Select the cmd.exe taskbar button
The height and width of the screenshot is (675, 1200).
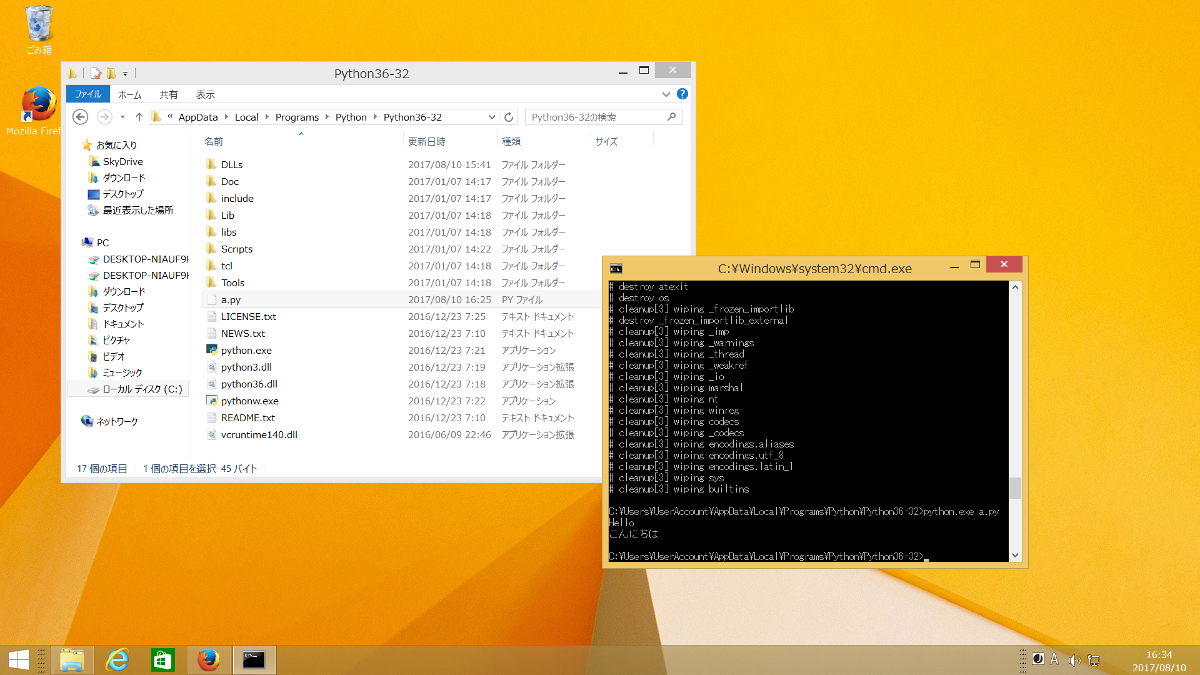254,659
